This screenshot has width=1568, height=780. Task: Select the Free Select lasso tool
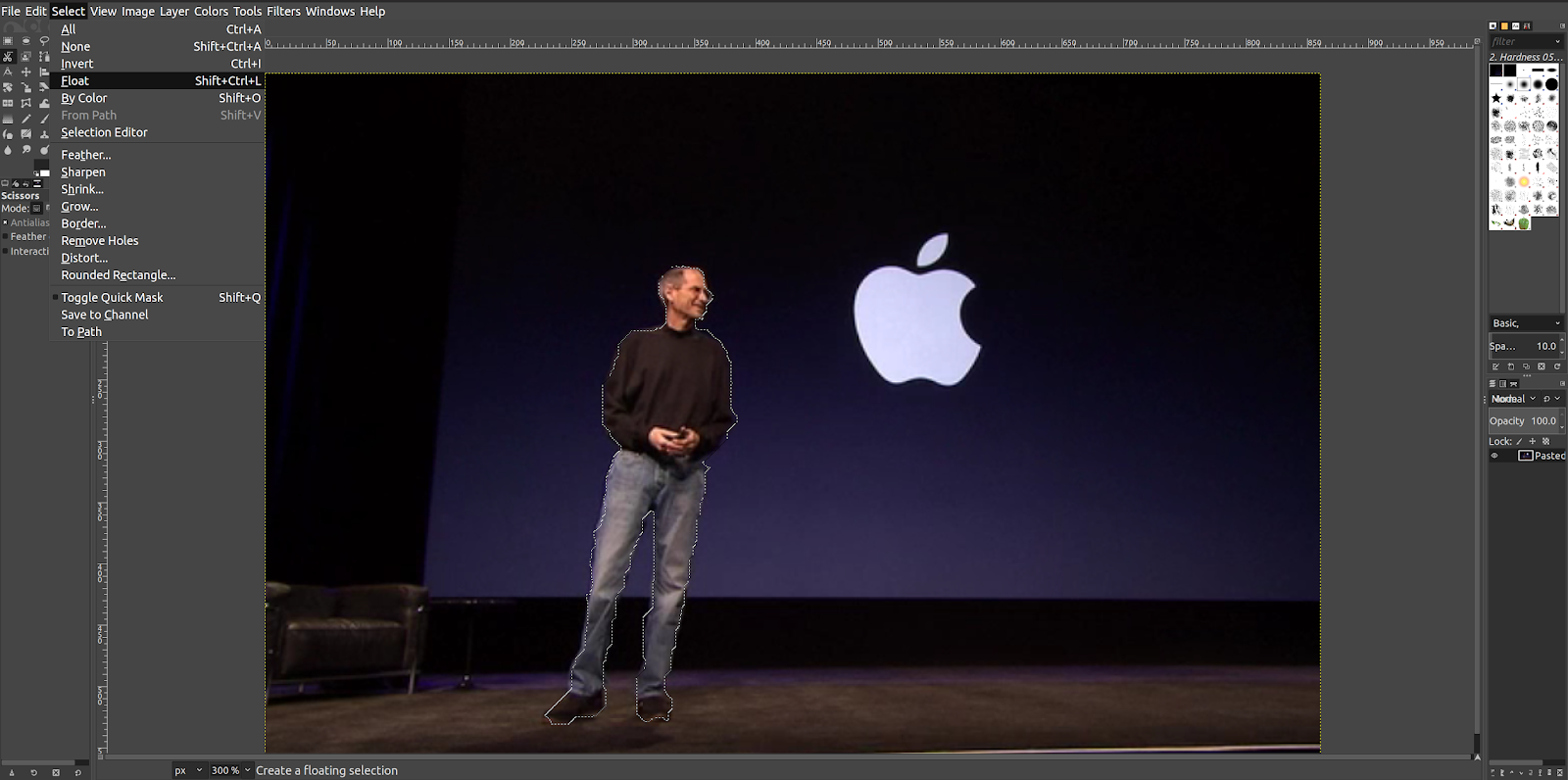point(44,41)
